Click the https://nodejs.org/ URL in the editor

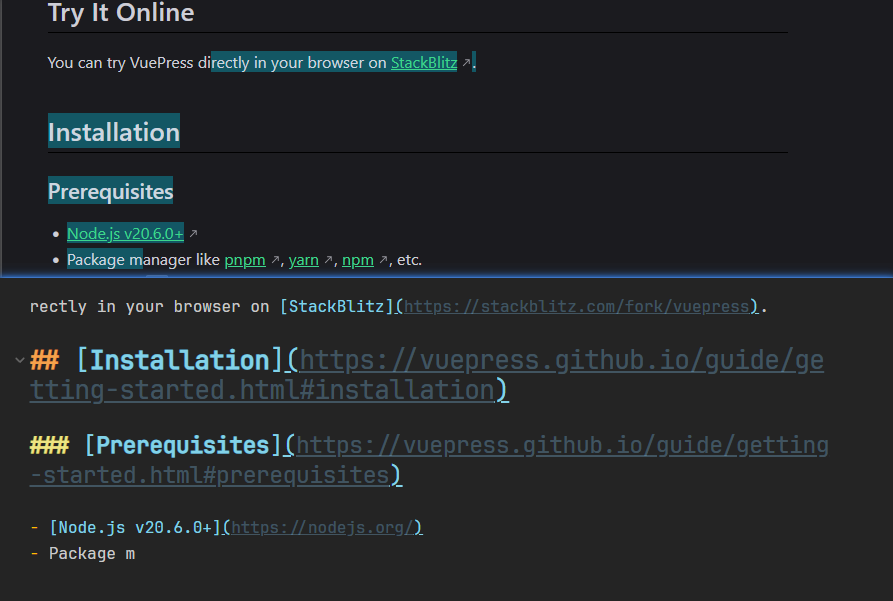322,528
